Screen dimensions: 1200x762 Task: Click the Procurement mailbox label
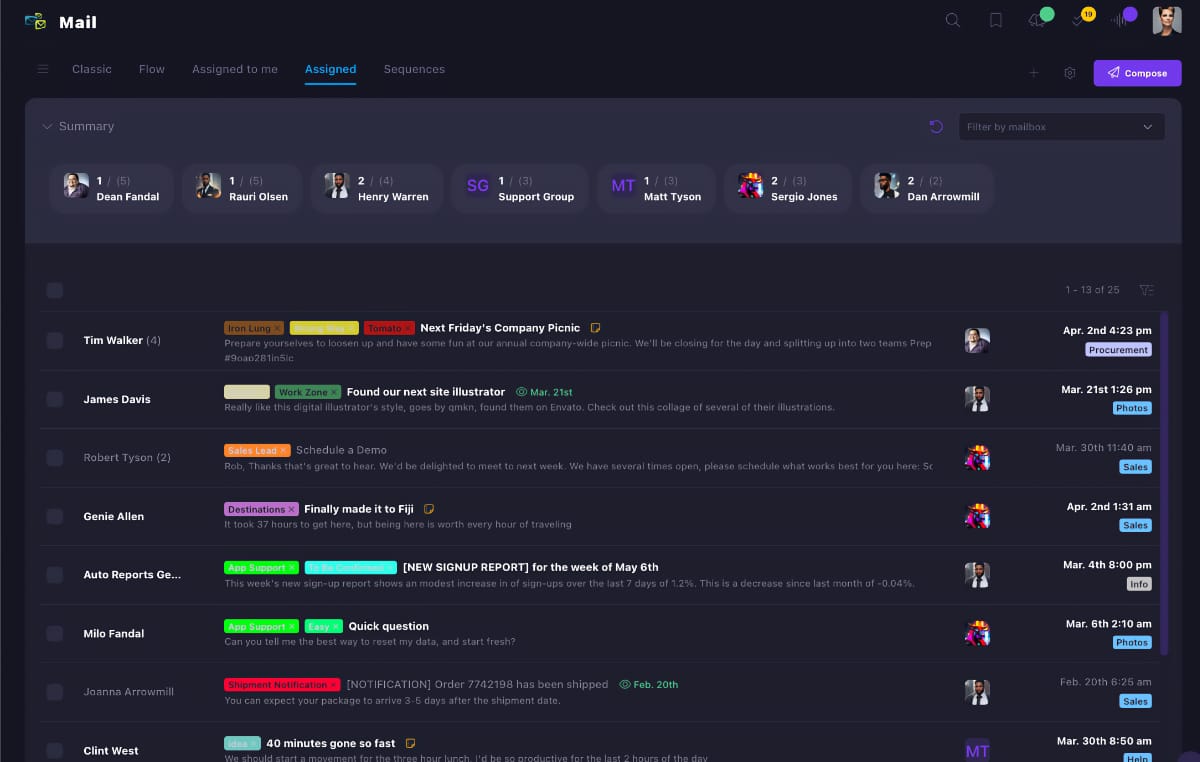coord(1118,350)
